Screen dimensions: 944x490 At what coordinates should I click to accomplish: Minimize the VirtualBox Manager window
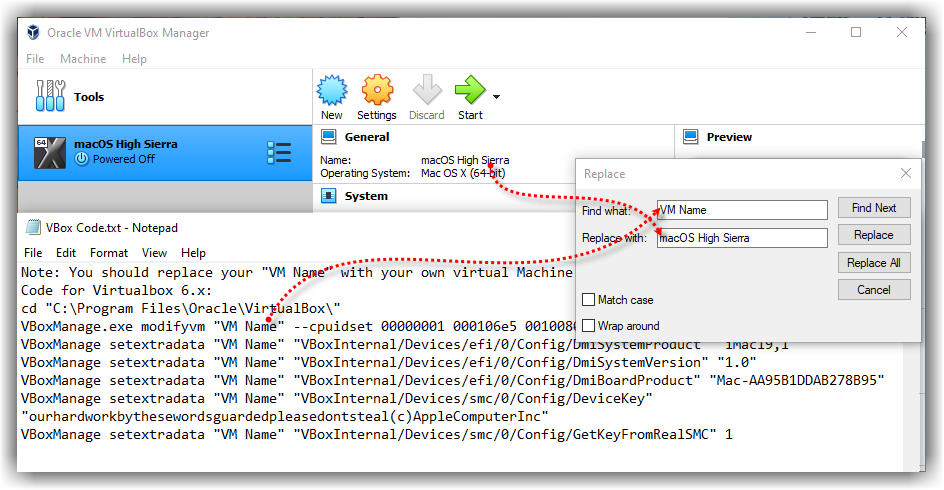[x=811, y=33]
